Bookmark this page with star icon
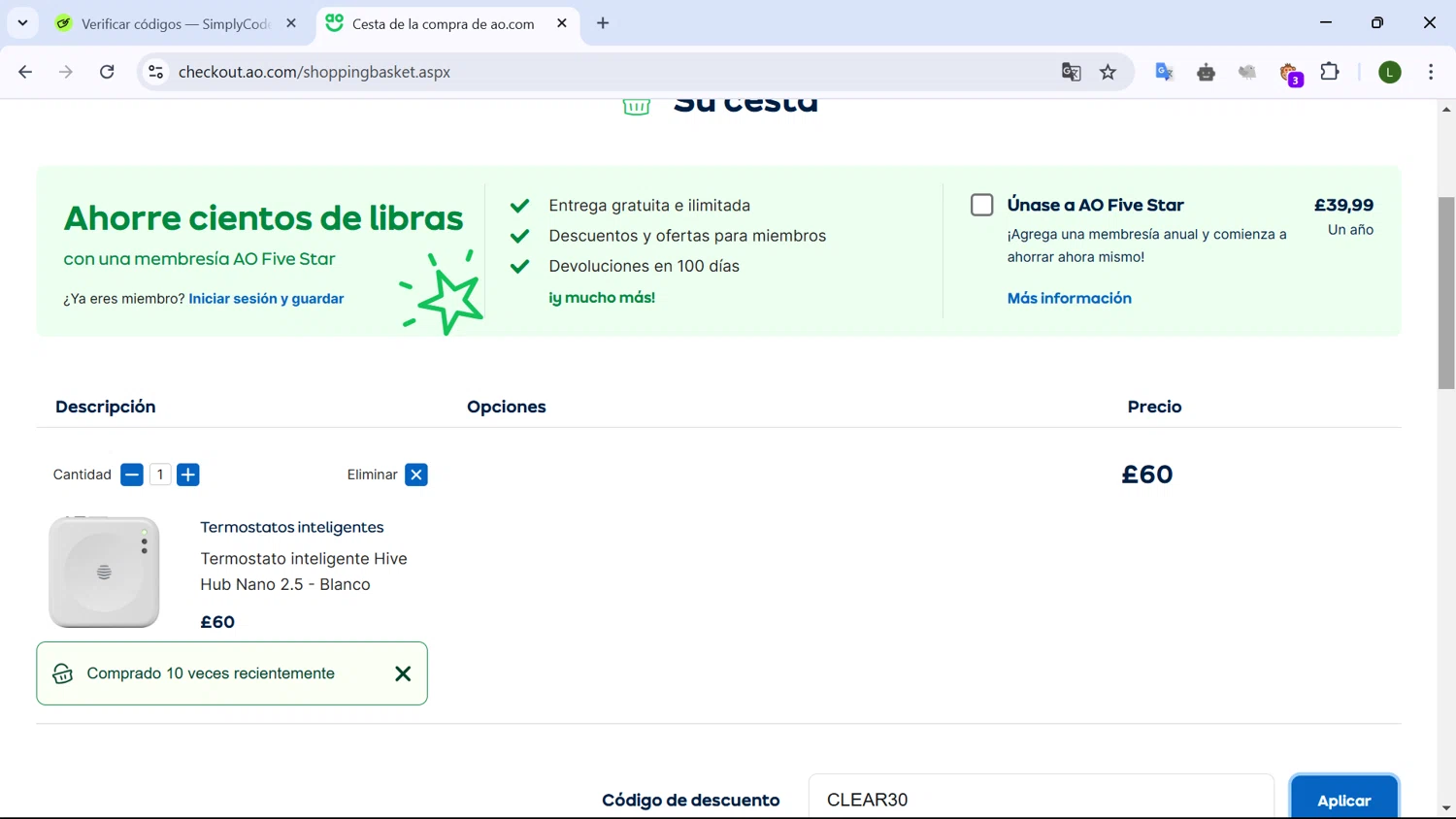The width and height of the screenshot is (1456, 819). [x=1108, y=72]
